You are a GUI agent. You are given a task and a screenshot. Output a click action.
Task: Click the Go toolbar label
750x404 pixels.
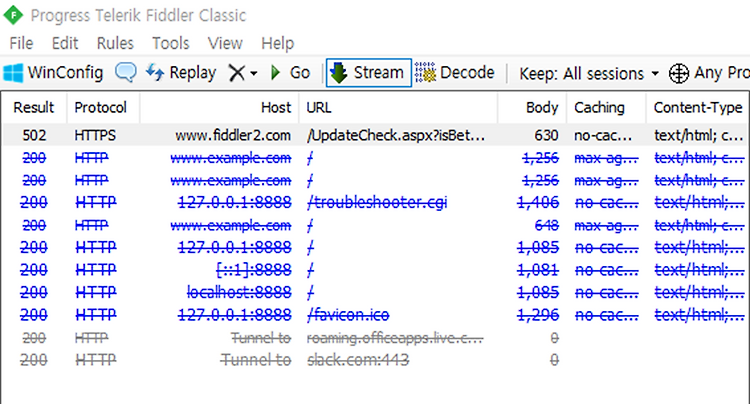300,73
